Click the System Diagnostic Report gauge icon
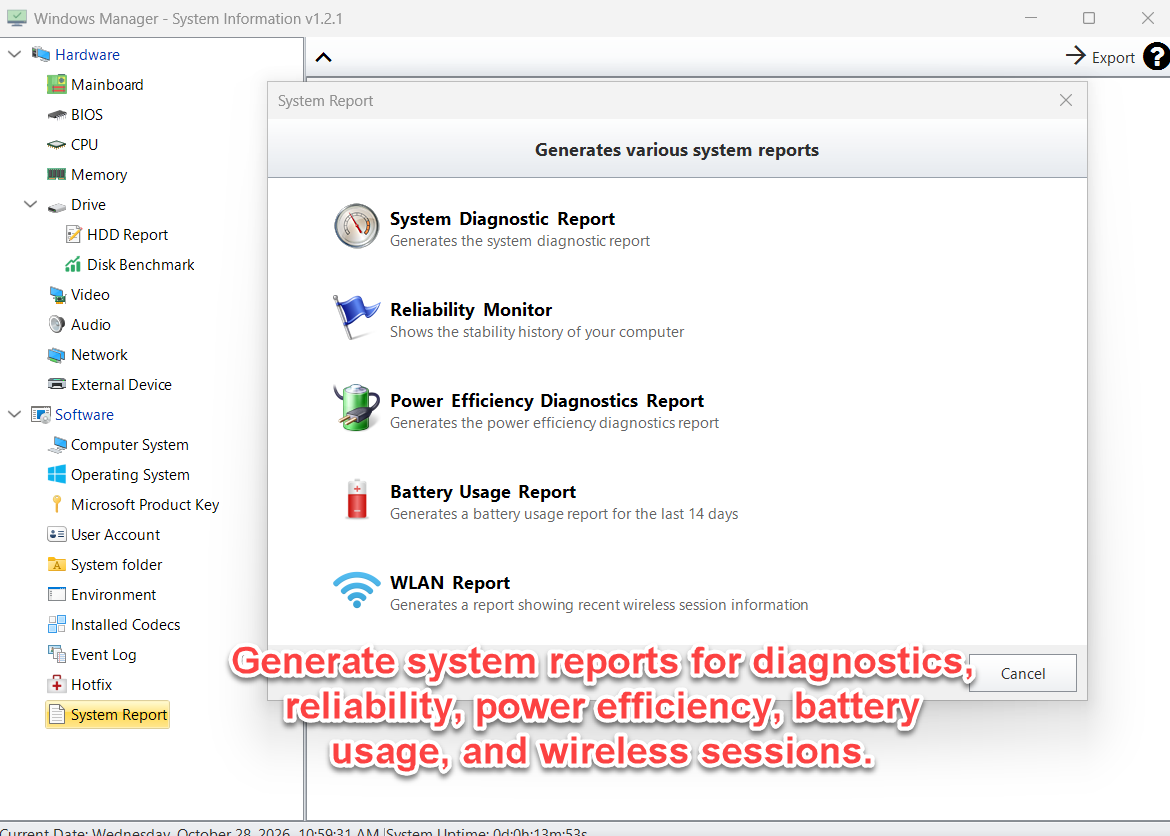This screenshot has height=836, width=1170. click(357, 226)
